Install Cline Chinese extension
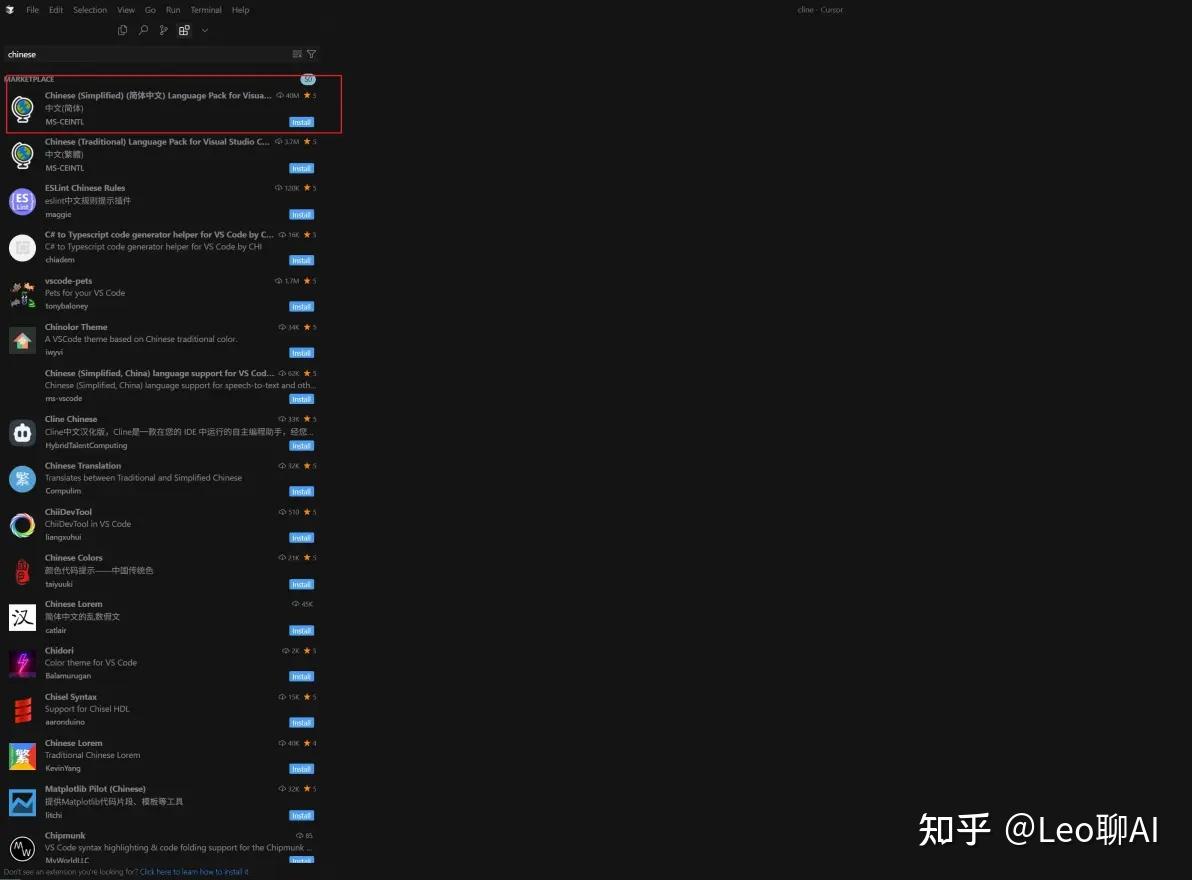Viewport: 1192px width, 880px height. [x=301, y=446]
